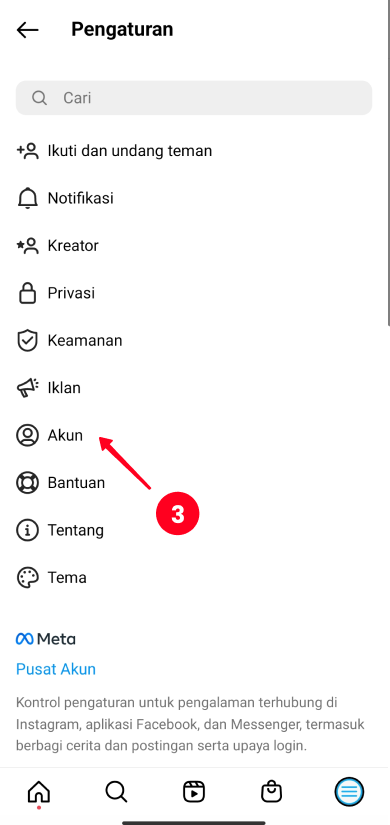Select the Keamanan shield icon

(x=27, y=340)
